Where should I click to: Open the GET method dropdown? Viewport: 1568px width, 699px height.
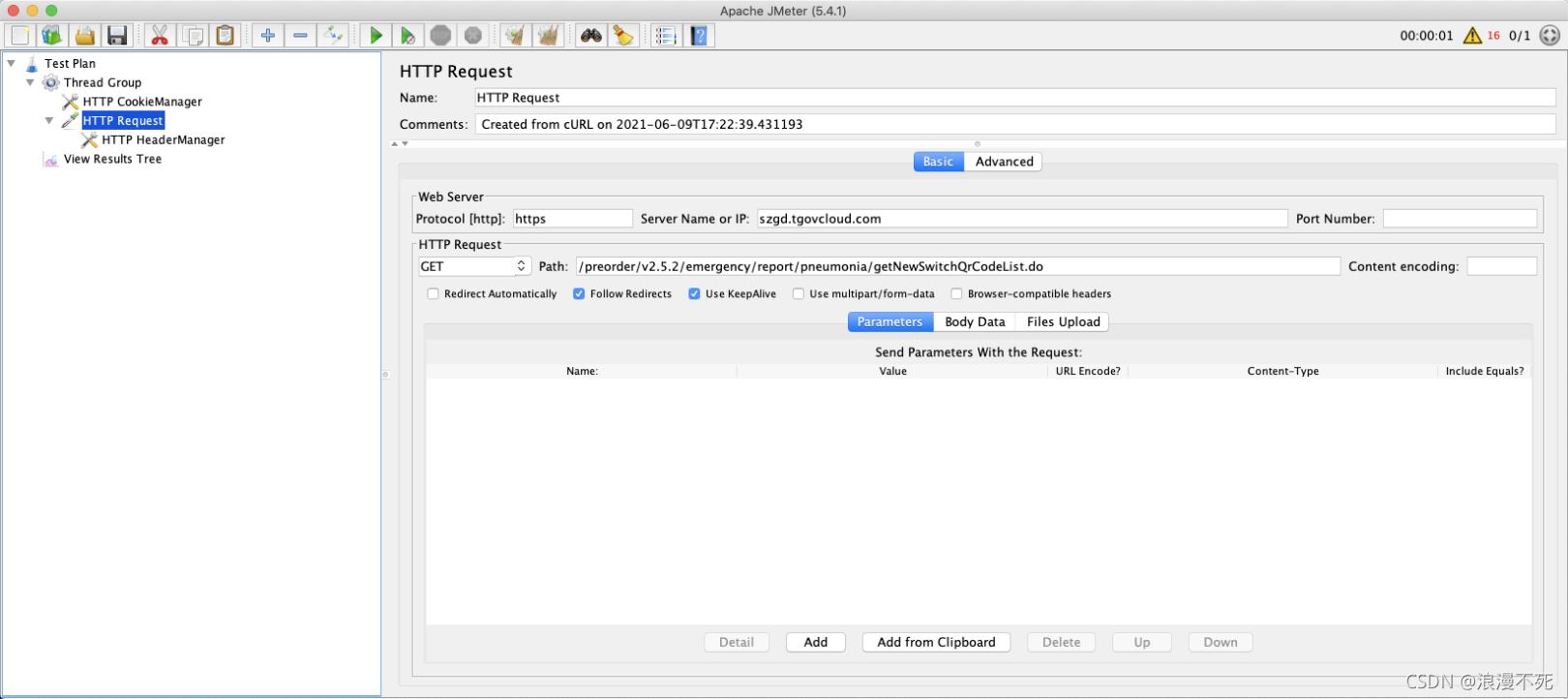click(x=474, y=266)
